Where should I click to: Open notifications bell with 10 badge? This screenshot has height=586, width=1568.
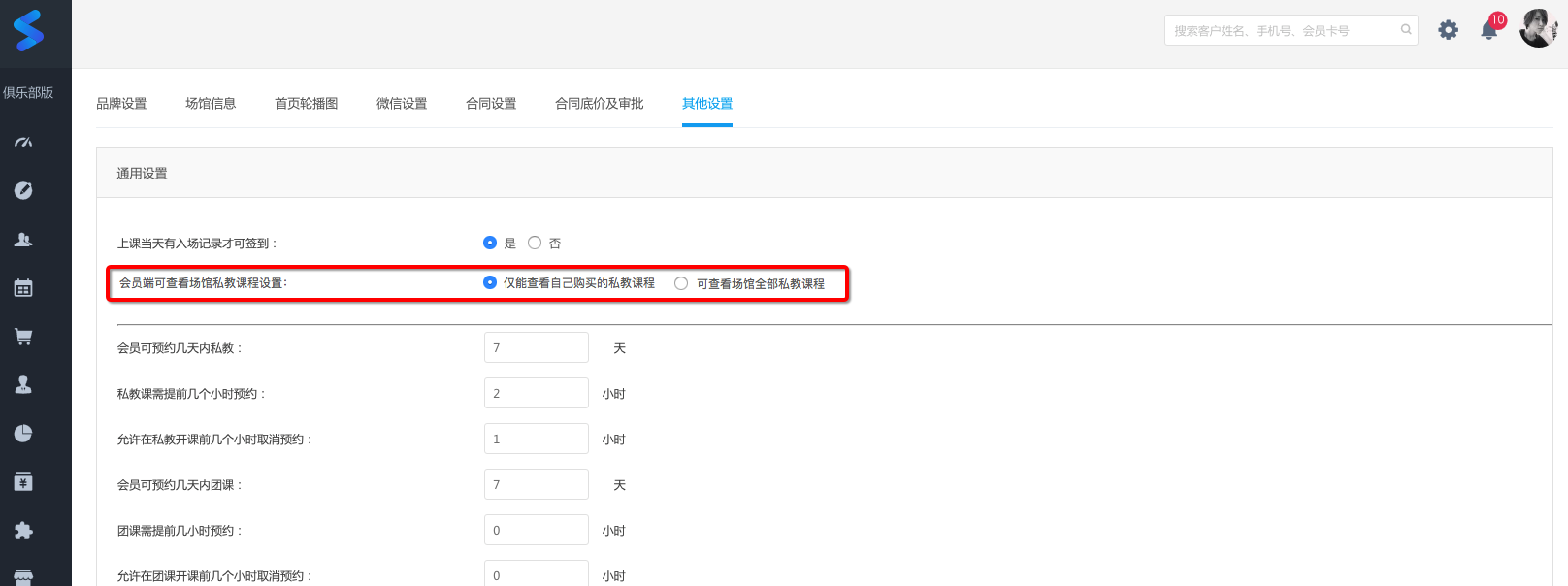[x=1489, y=30]
